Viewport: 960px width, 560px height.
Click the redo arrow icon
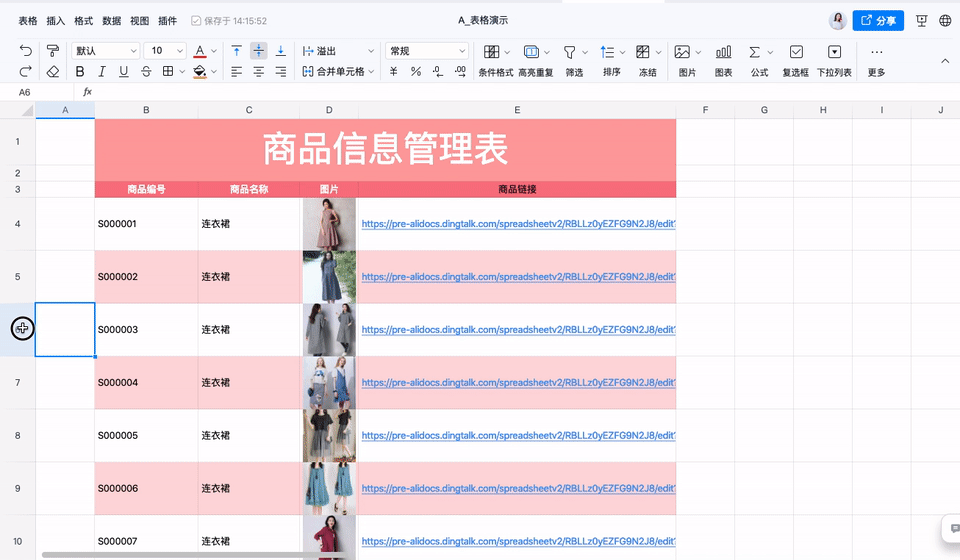click(25, 72)
